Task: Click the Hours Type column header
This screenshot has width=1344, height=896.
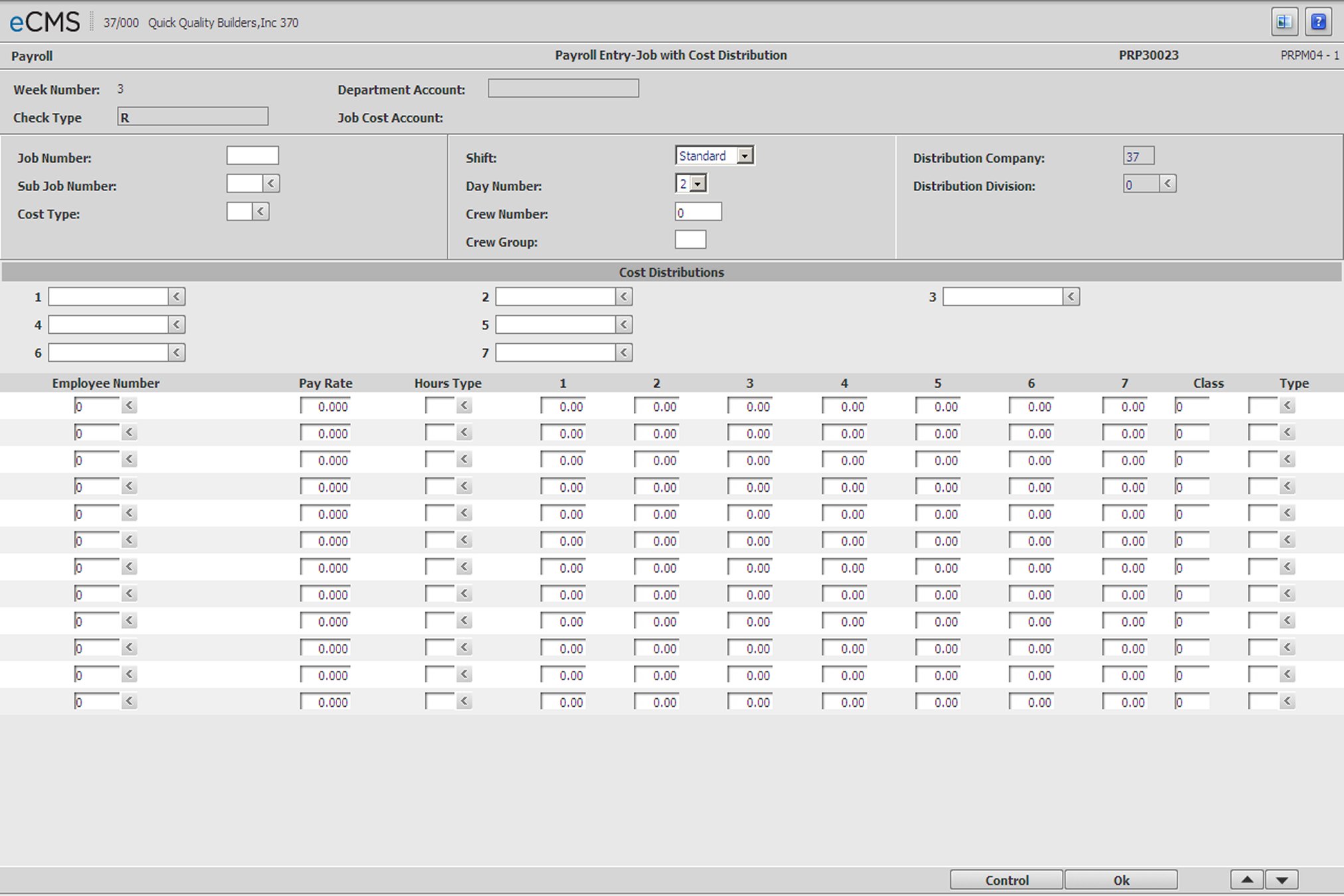Action: click(448, 383)
